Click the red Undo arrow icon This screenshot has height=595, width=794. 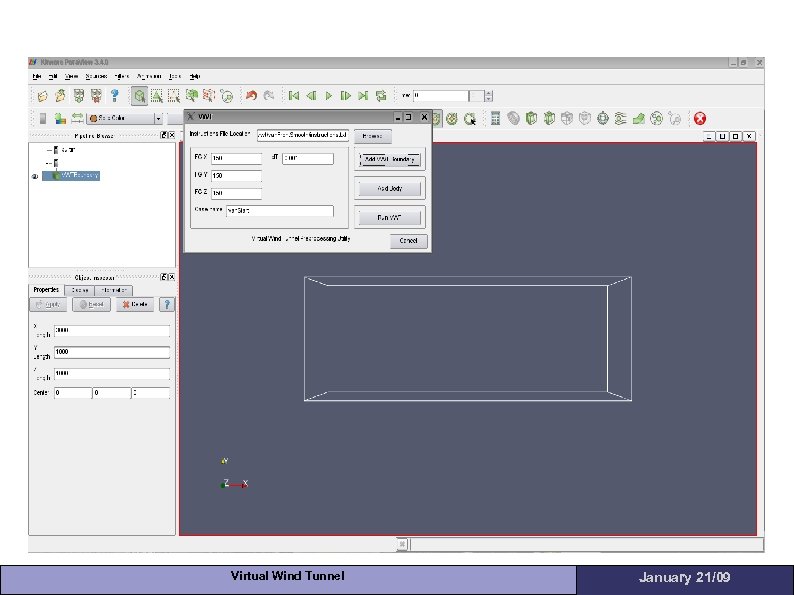[x=251, y=95]
